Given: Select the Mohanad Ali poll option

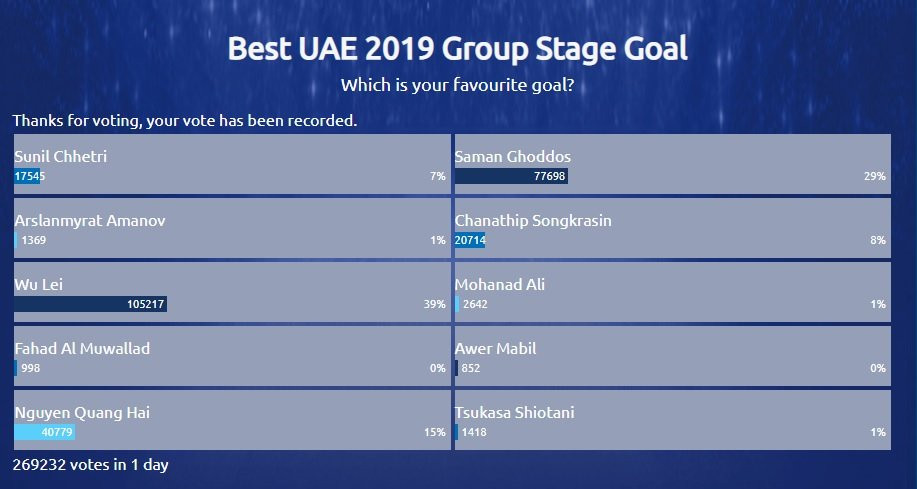Looking at the screenshot, I should pyautogui.click(x=672, y=293).
